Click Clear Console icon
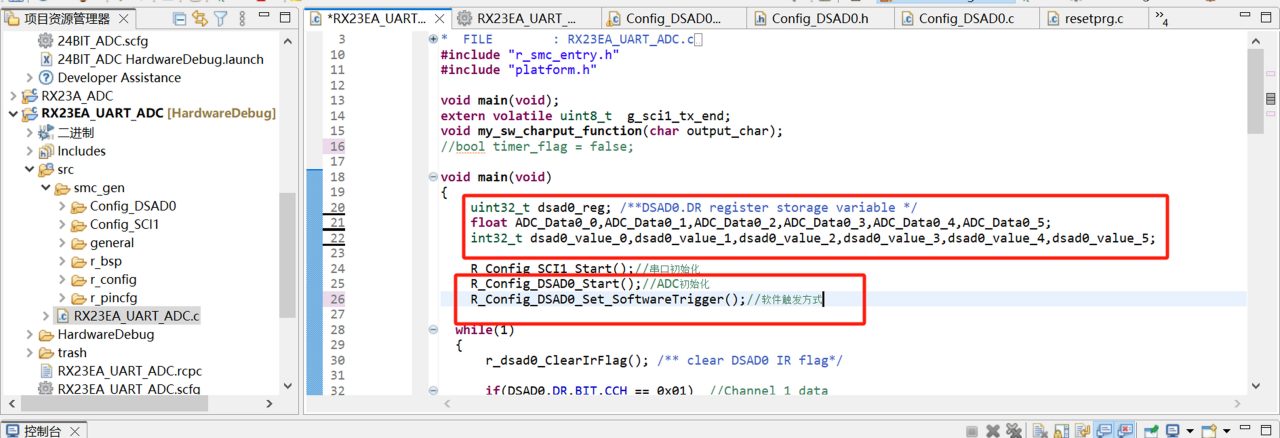The image size is (1280, 438). coord(1040,431)
